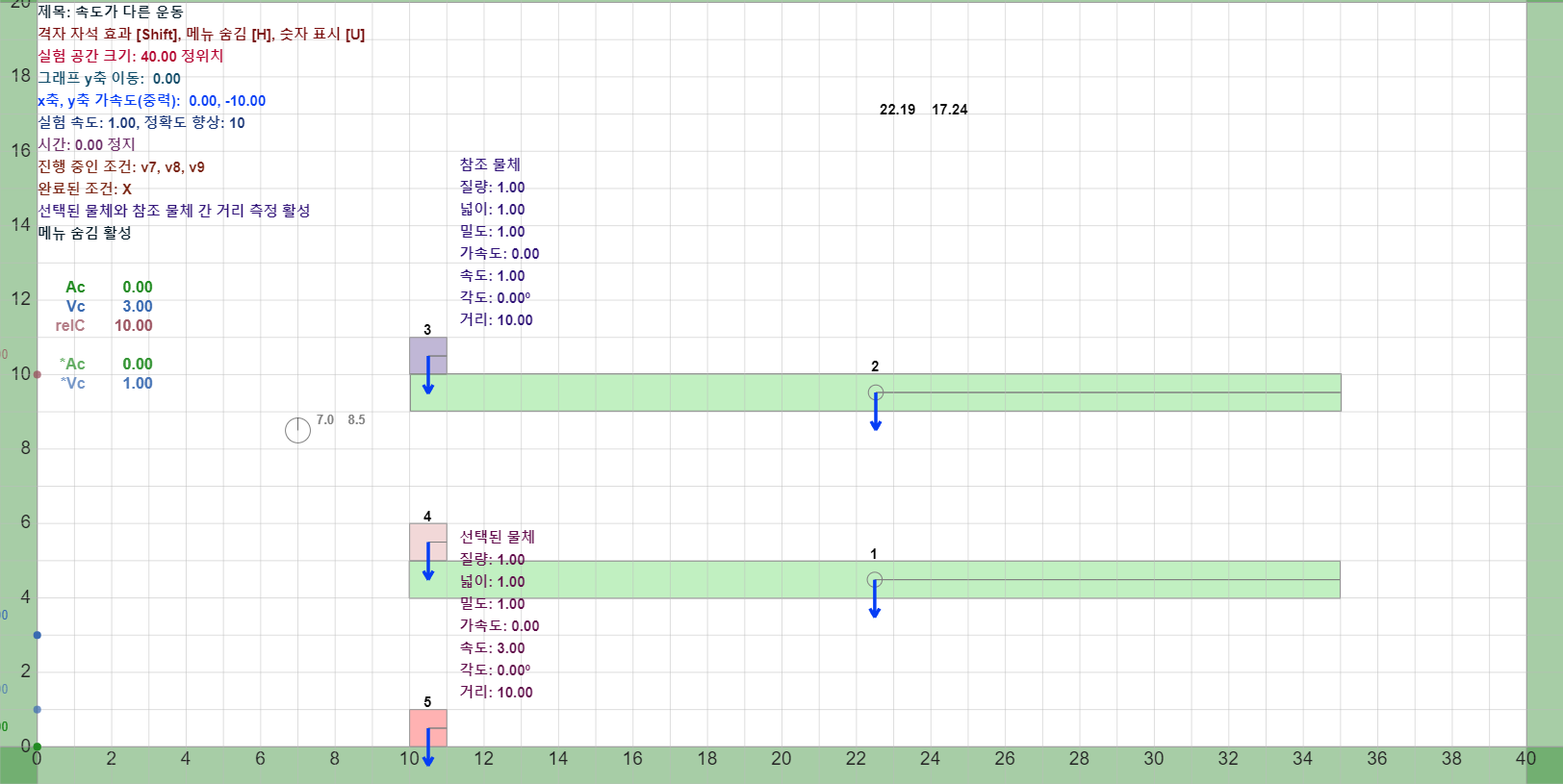Viewport: 1563px width, 784px height.
Task: Click the circle handle of bar 2
Action: 876,392
